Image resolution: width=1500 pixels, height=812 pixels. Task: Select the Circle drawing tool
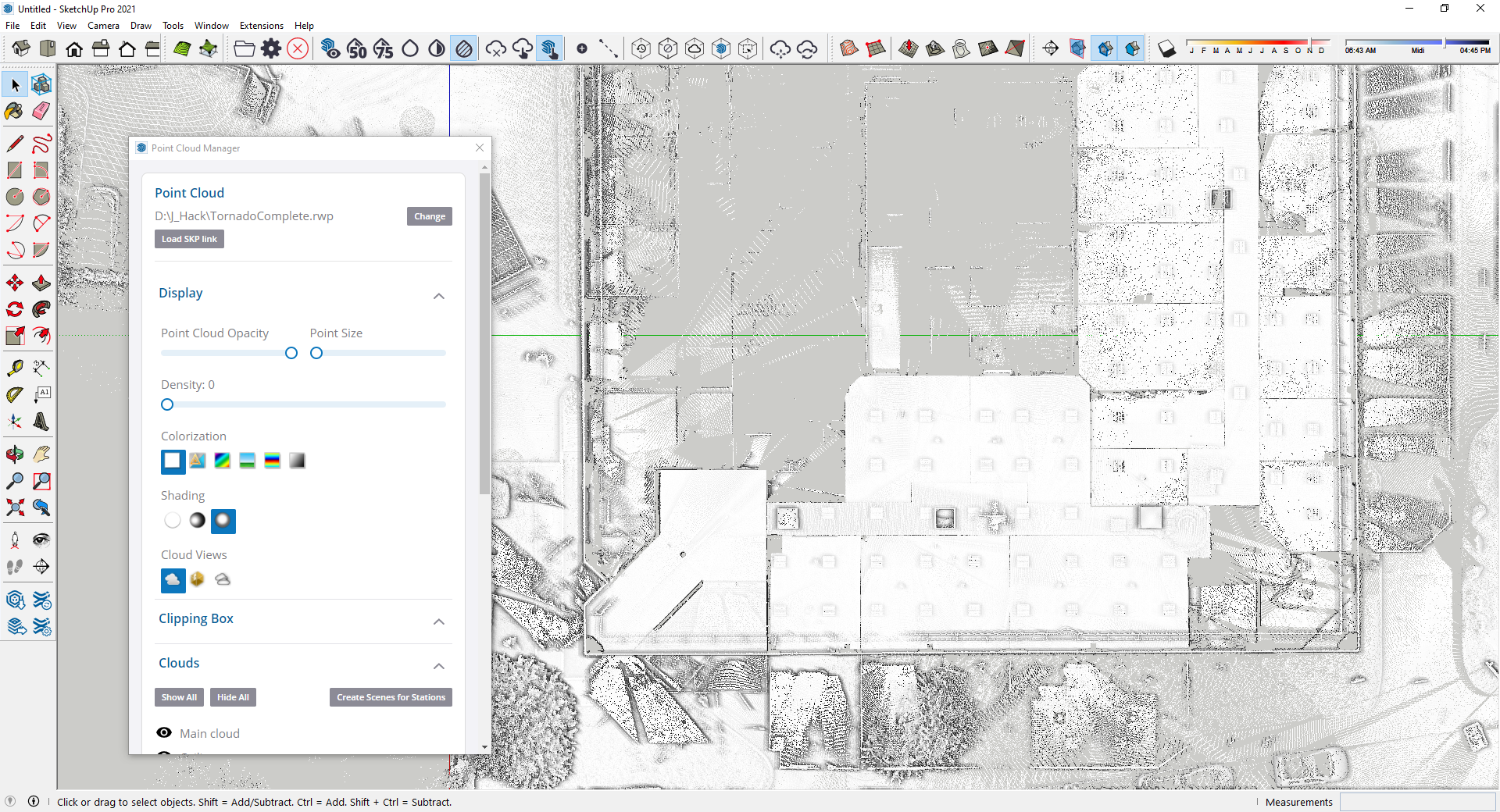pos(15,197)
